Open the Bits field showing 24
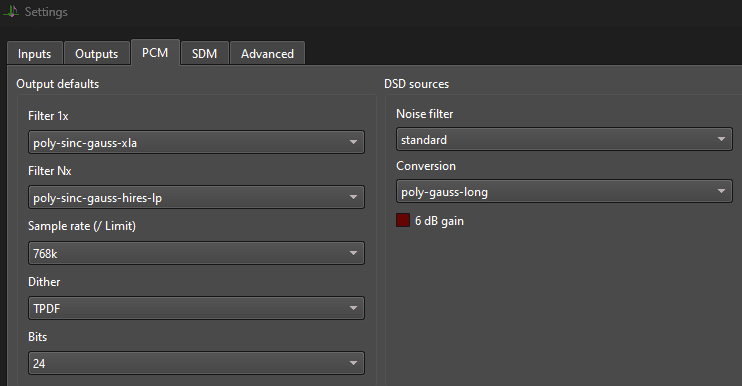The width and height of the screenshot is (742, 386). point(196,363)
